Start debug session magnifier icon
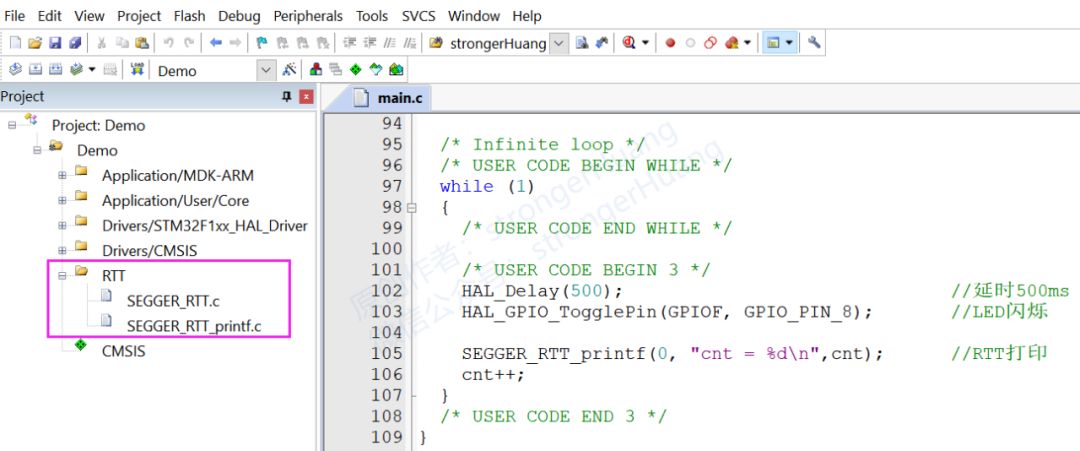 [x=629, y=43]
